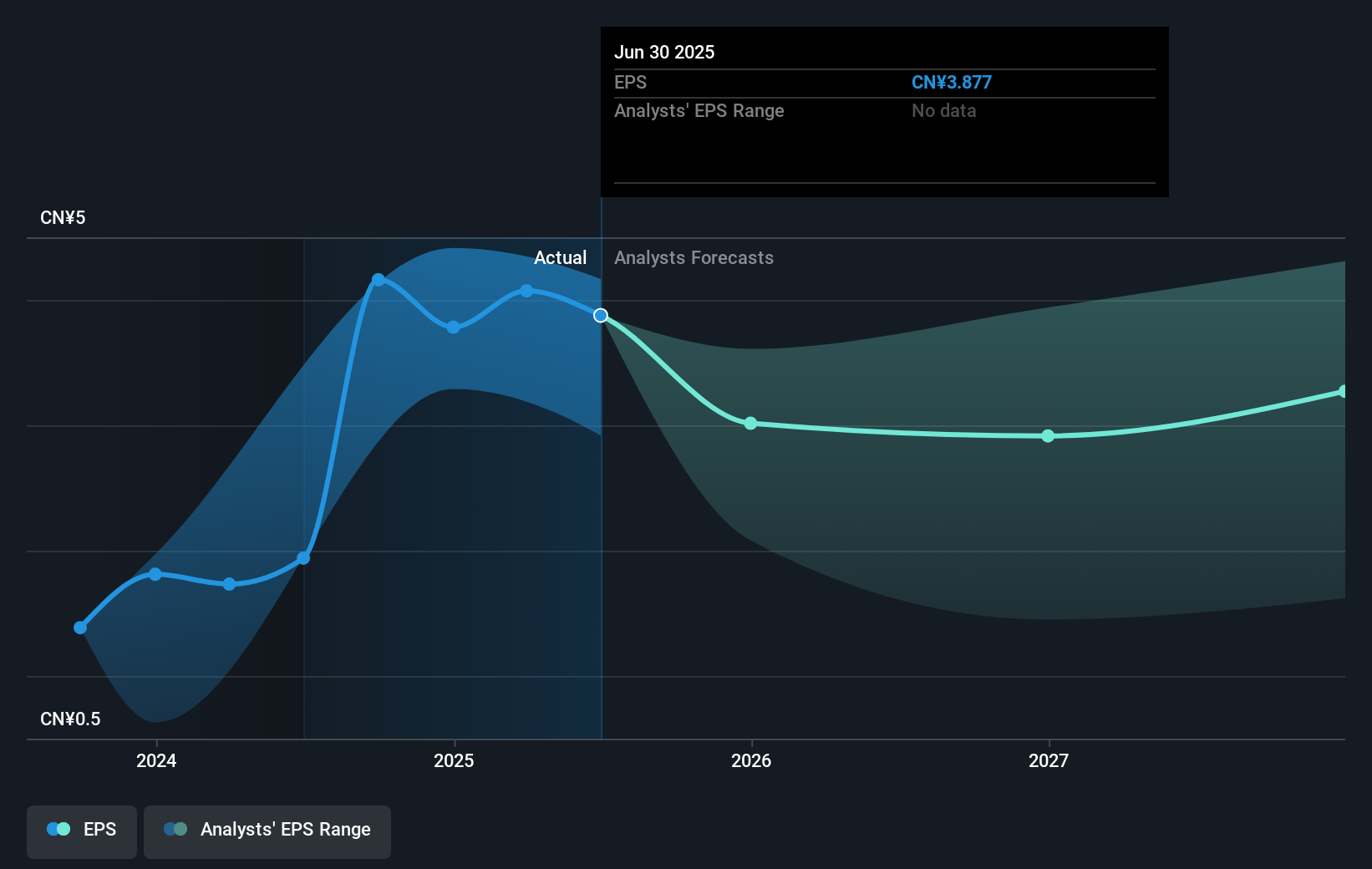Select the highlighted data point at the Actual/Forecast boundary
The height and width of the screenshot is (869, 1372).
tap(600, 316)
